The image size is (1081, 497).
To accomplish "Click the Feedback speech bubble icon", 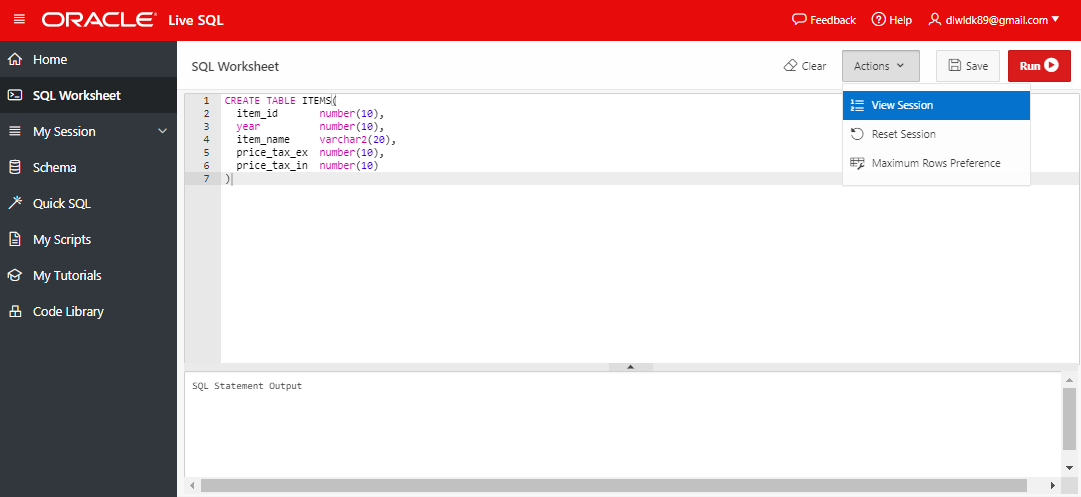I will pyautogui.click(x=799, y=19).
